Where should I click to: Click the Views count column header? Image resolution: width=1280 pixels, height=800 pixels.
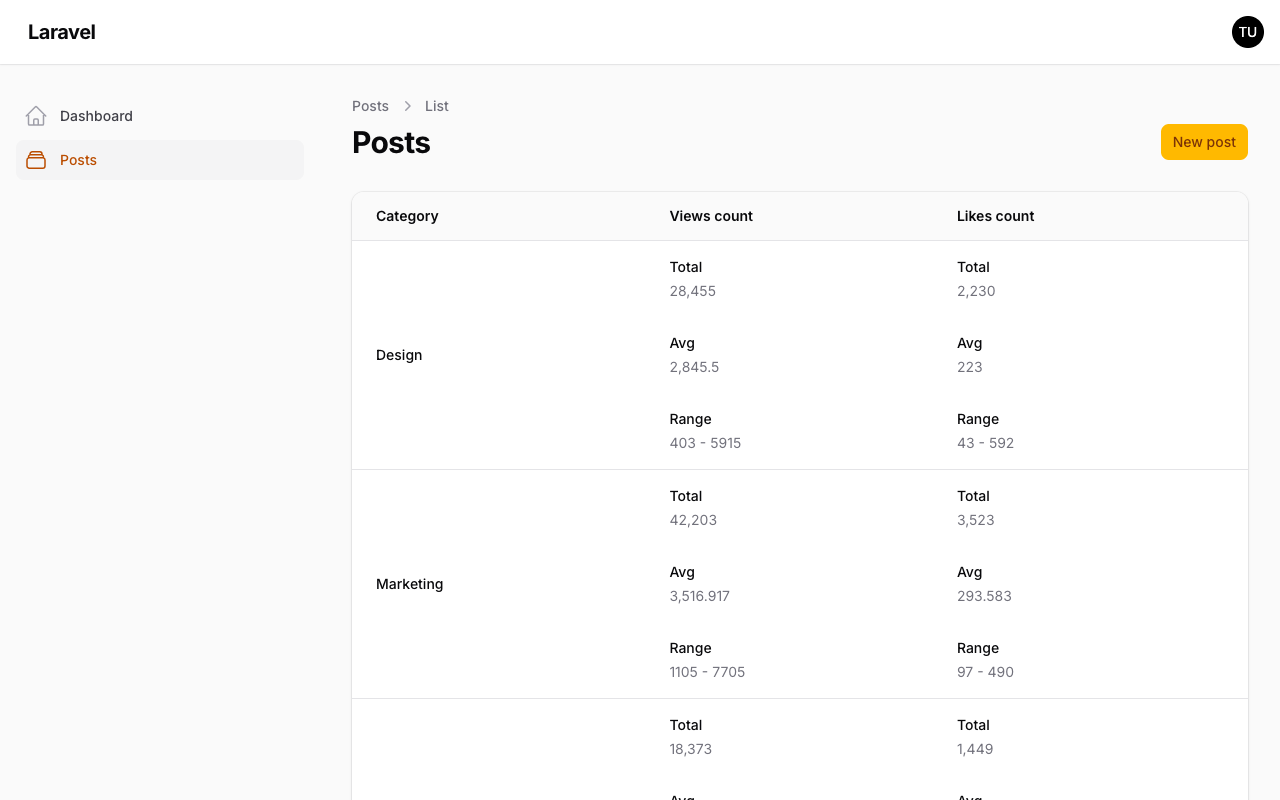coord(711,216)
